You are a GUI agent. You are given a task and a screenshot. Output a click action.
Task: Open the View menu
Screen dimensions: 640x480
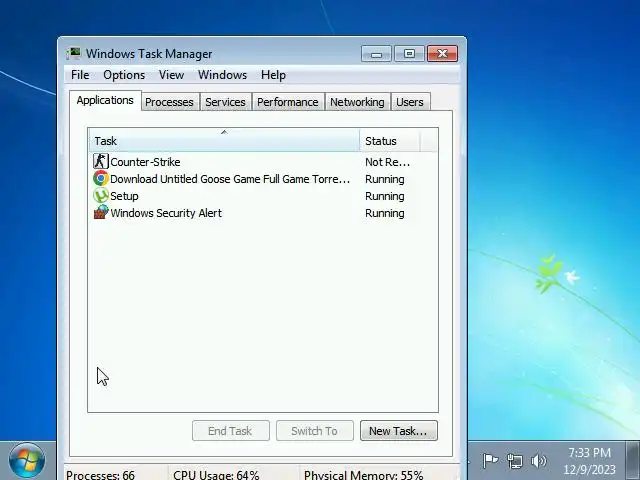pyautogui.click(x=171, y=75)
